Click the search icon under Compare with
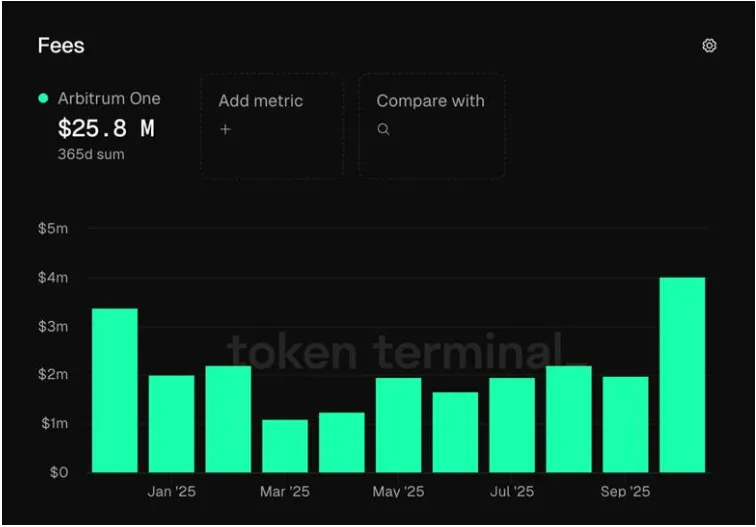756x527 pixels. (383, 129)
